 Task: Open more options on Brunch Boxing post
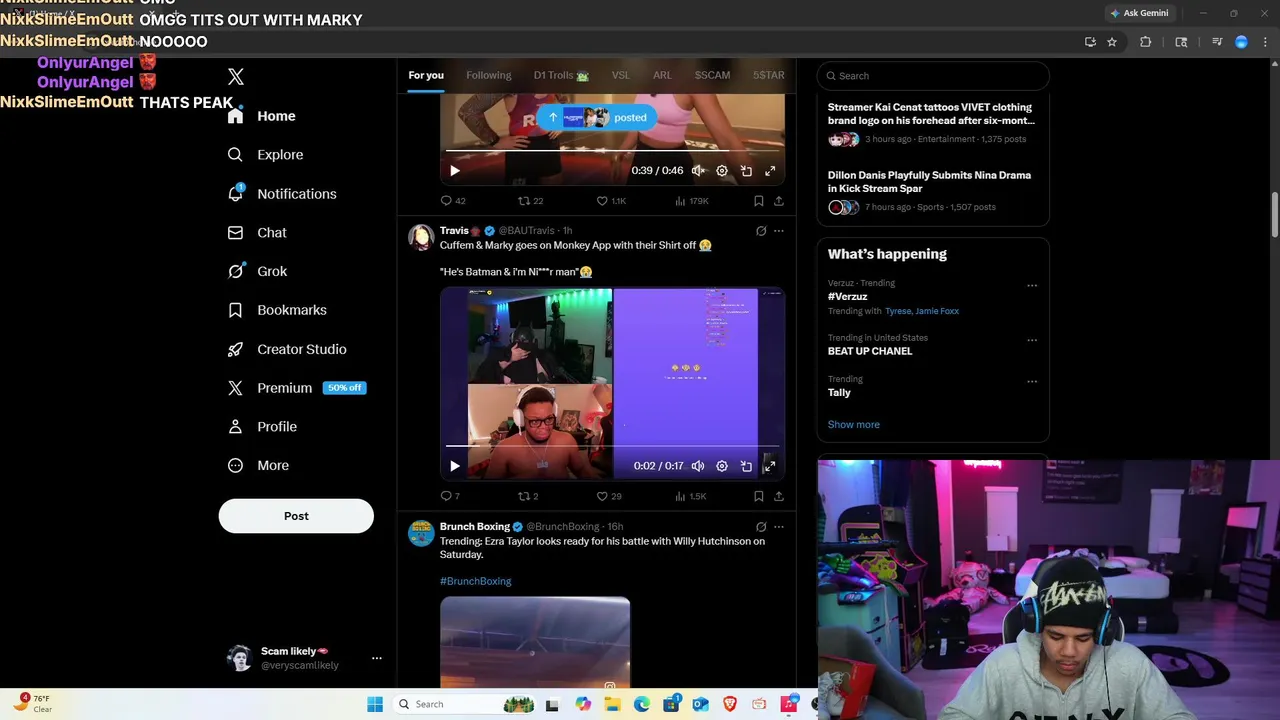point(779,527)
